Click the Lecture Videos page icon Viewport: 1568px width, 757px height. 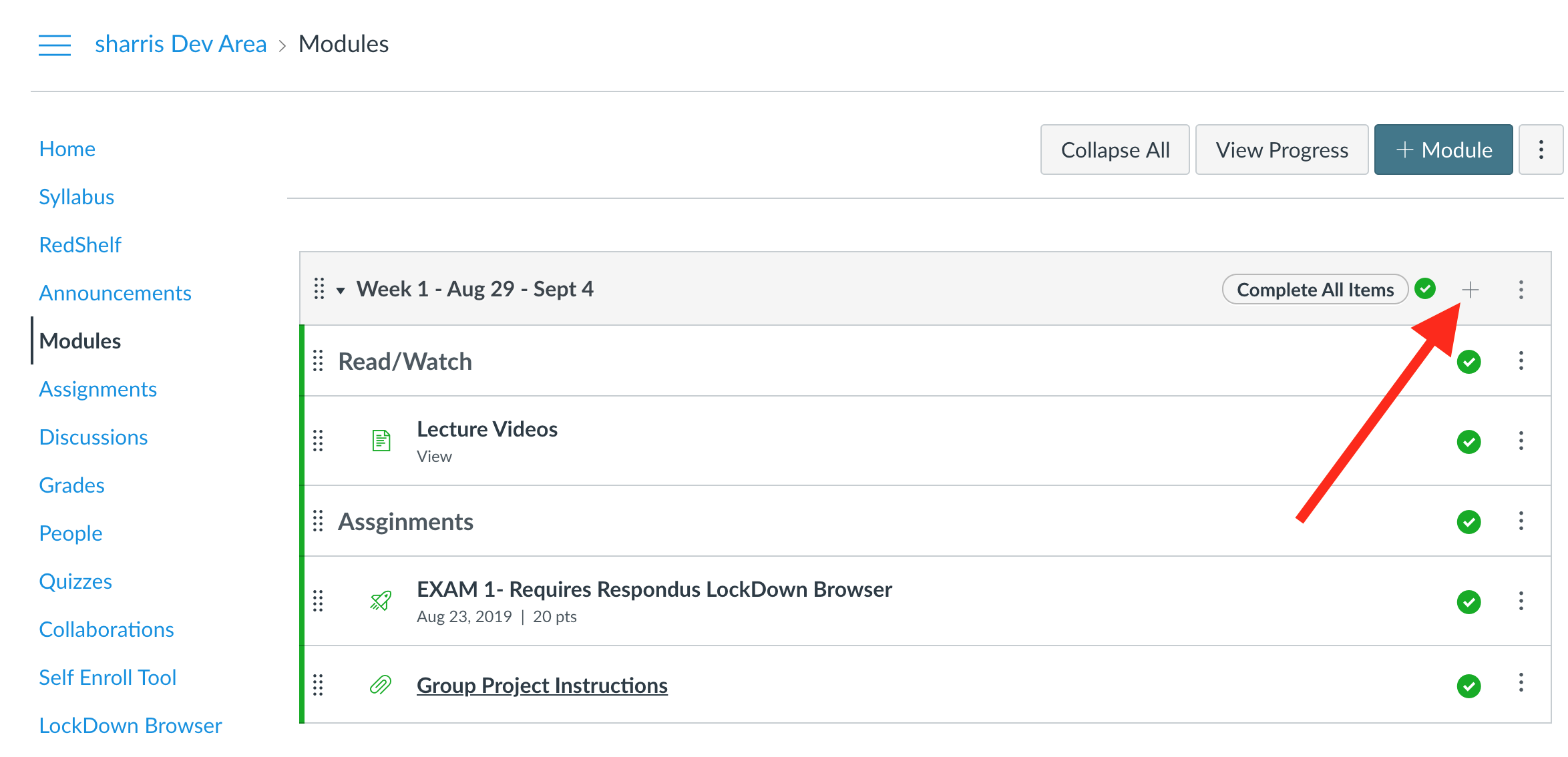coord(381,441)
